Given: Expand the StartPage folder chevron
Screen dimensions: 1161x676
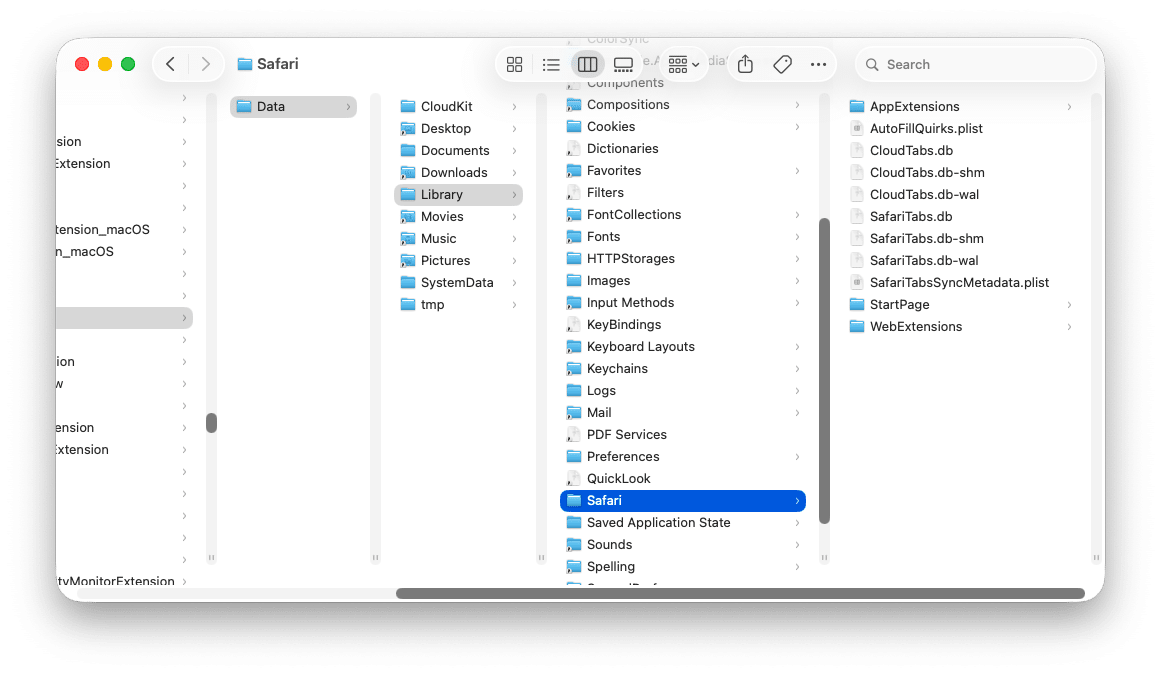Looking at the screenshot, I should coord(1069,304).
